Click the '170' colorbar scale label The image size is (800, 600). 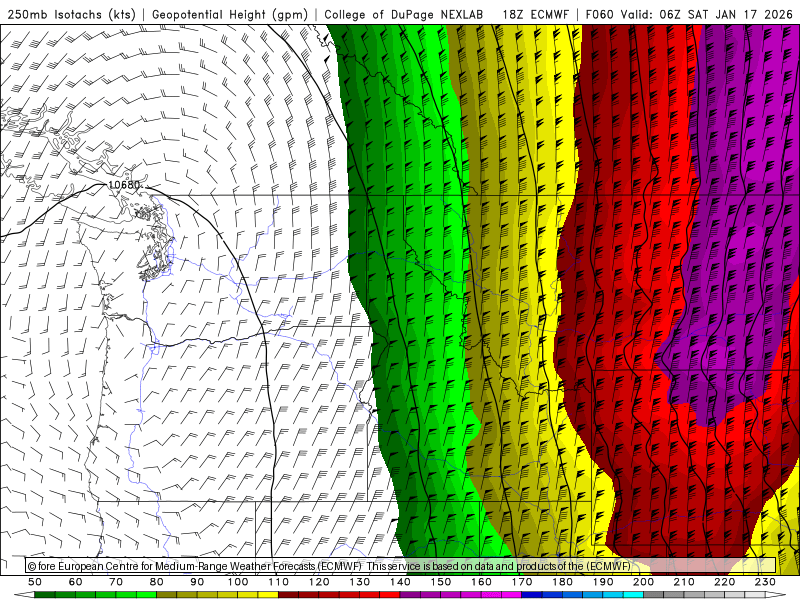522,582
